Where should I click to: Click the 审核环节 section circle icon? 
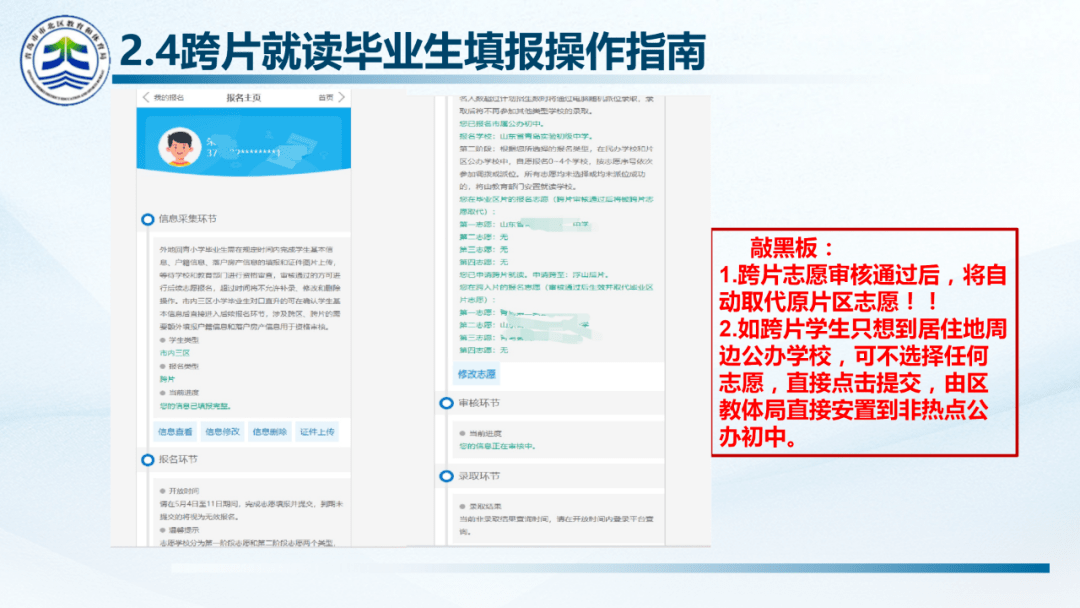(447, 403)
